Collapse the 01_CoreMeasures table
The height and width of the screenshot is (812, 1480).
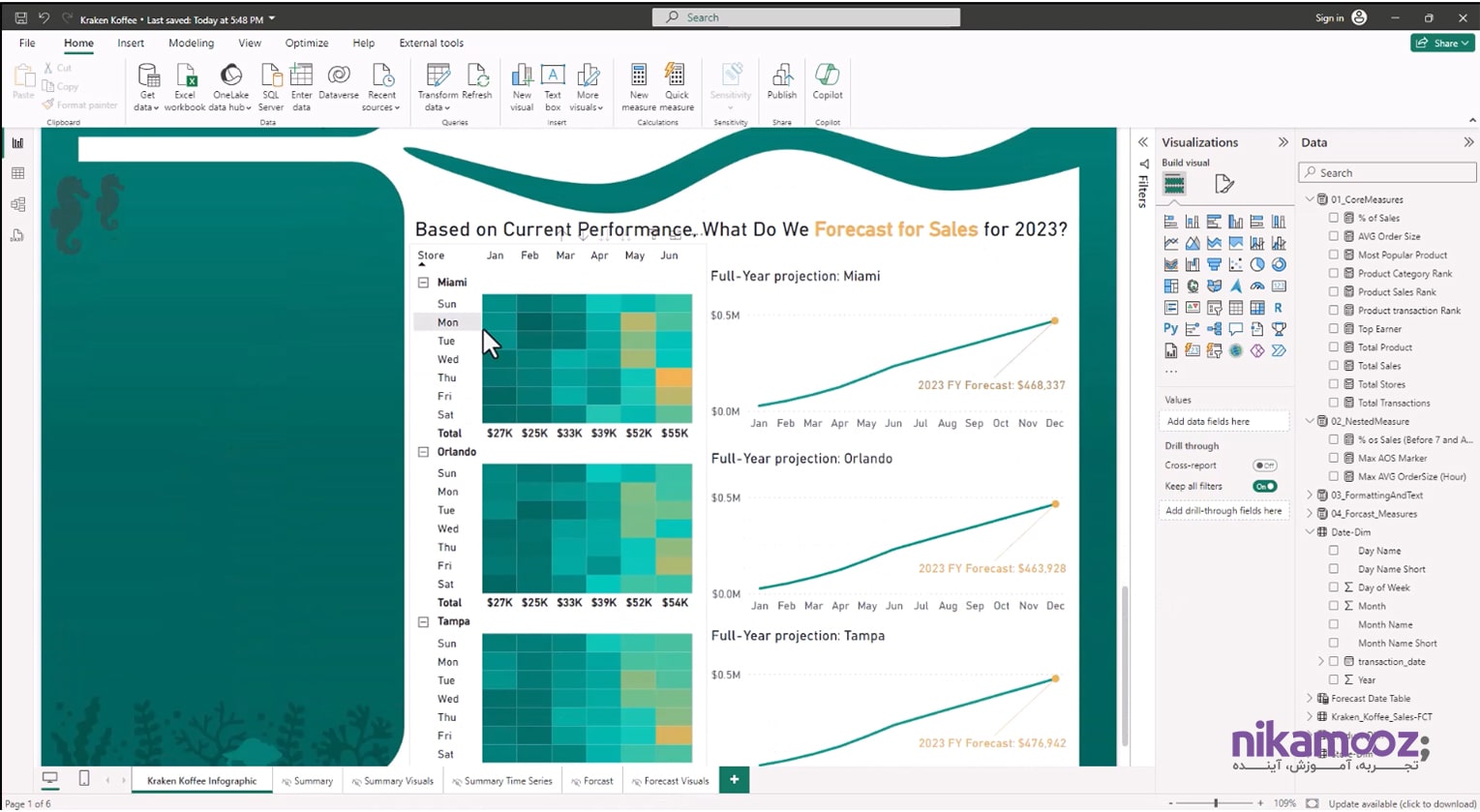coord(1310,199)
